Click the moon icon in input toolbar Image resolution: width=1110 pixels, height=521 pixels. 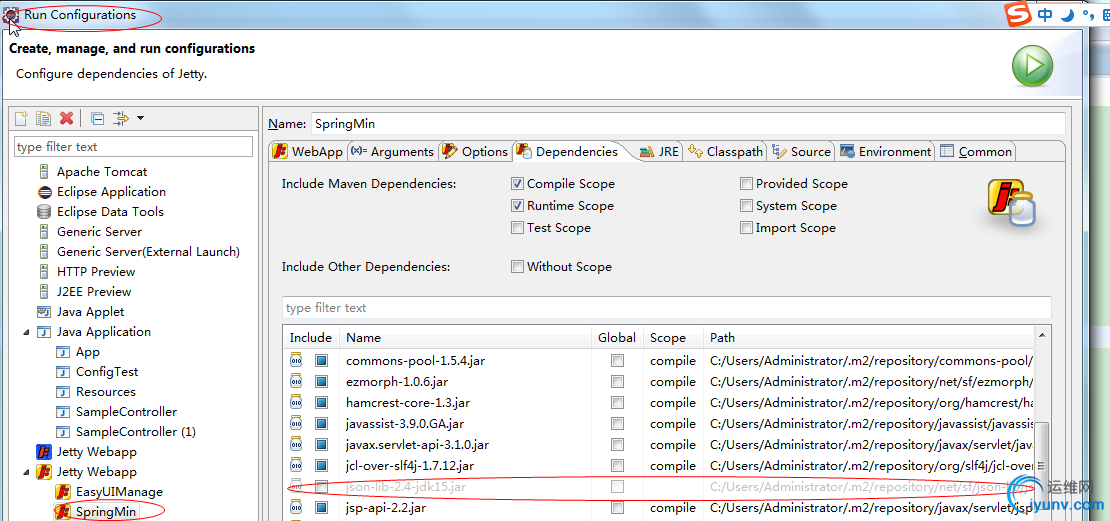(x=1068, y=15)
